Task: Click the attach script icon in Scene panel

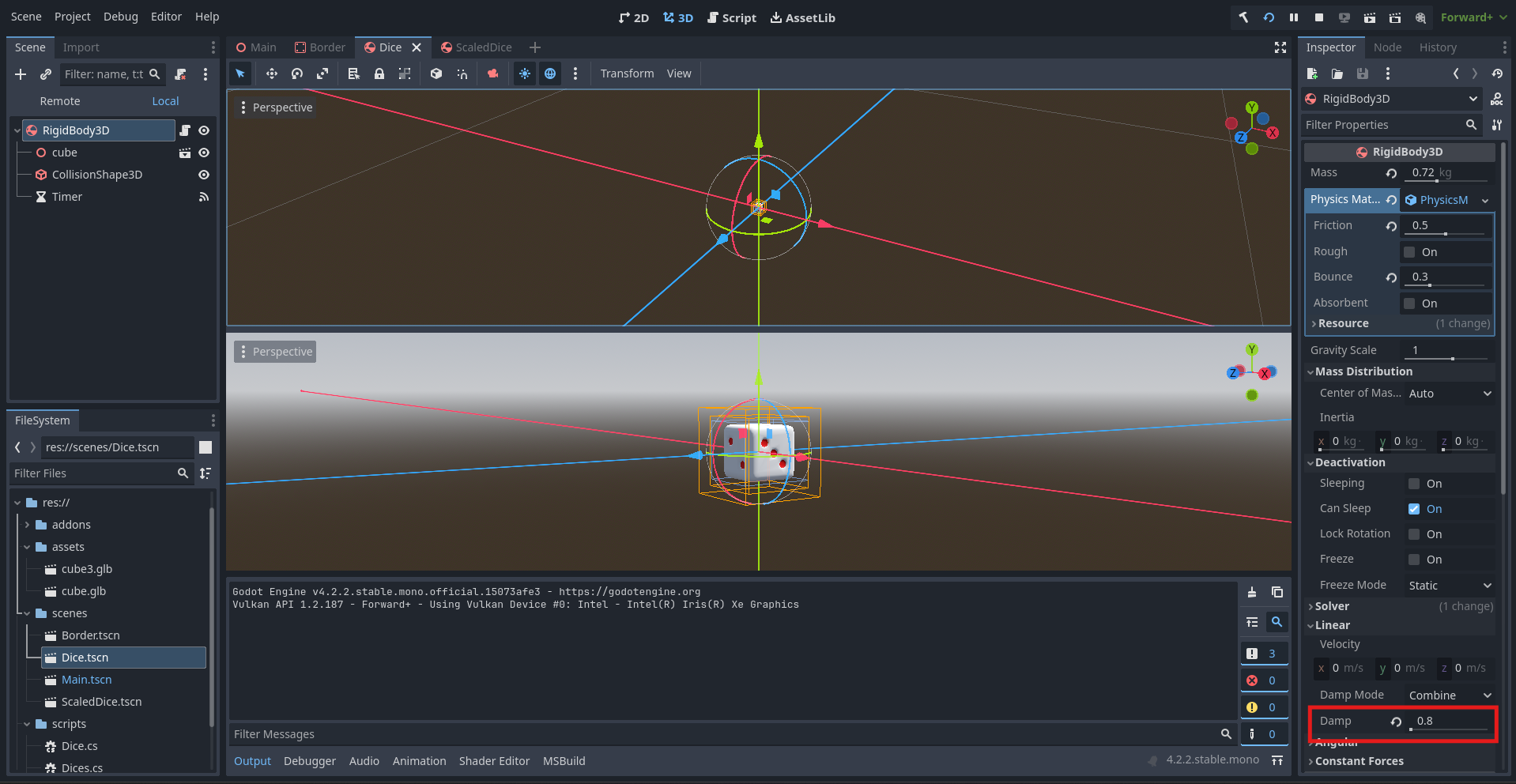Action: (x=181, y=74)
